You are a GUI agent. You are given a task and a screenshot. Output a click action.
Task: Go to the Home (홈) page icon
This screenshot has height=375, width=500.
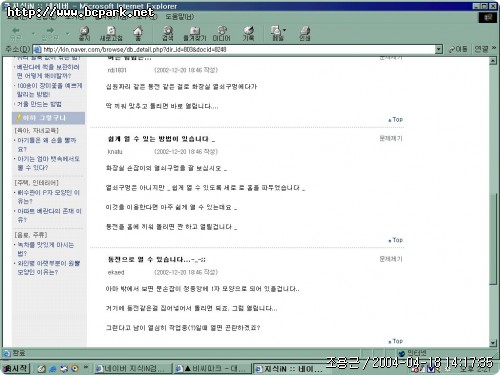(138, 31)
